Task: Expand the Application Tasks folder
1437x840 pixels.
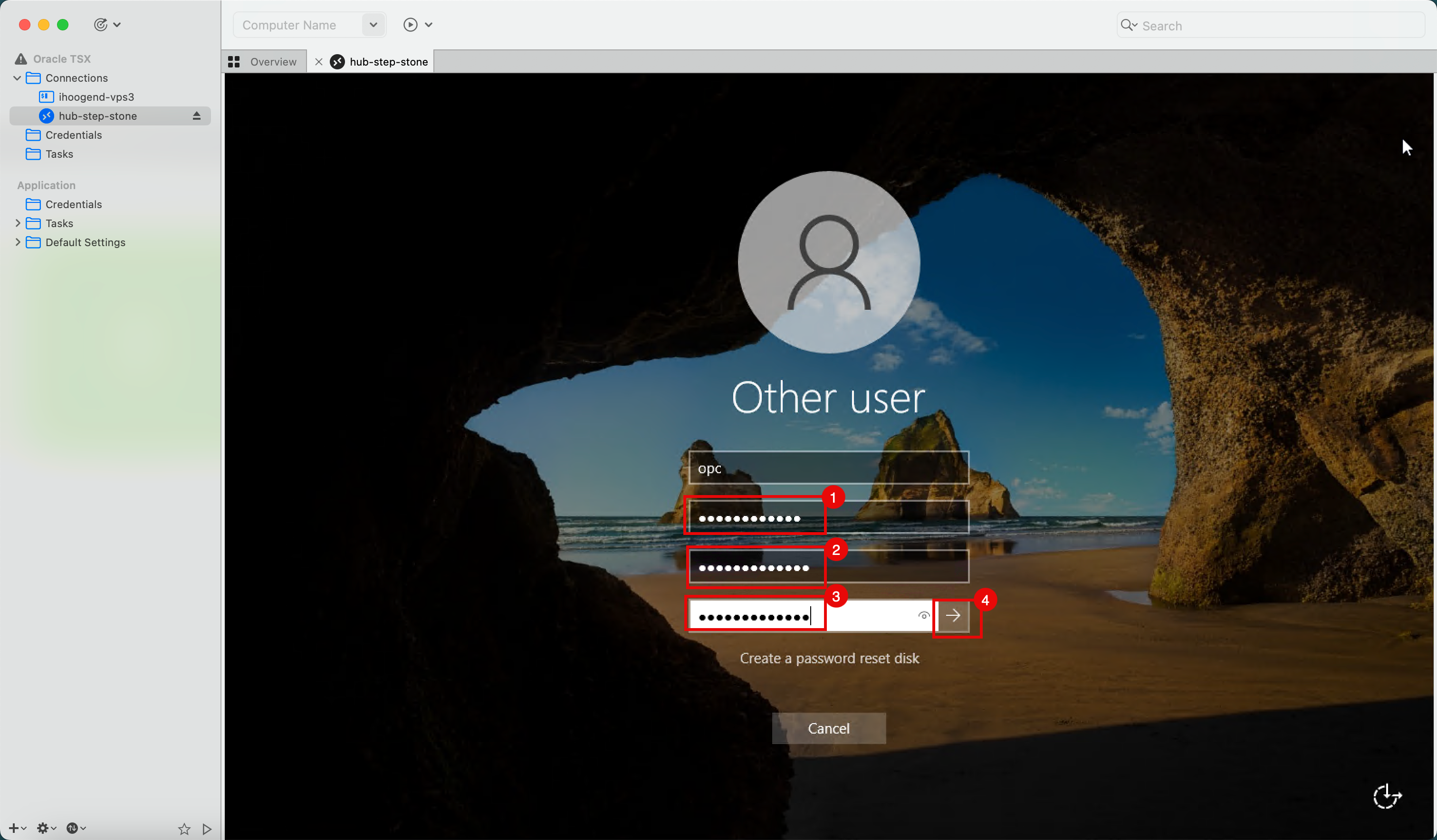Action: tap(17, 223)
